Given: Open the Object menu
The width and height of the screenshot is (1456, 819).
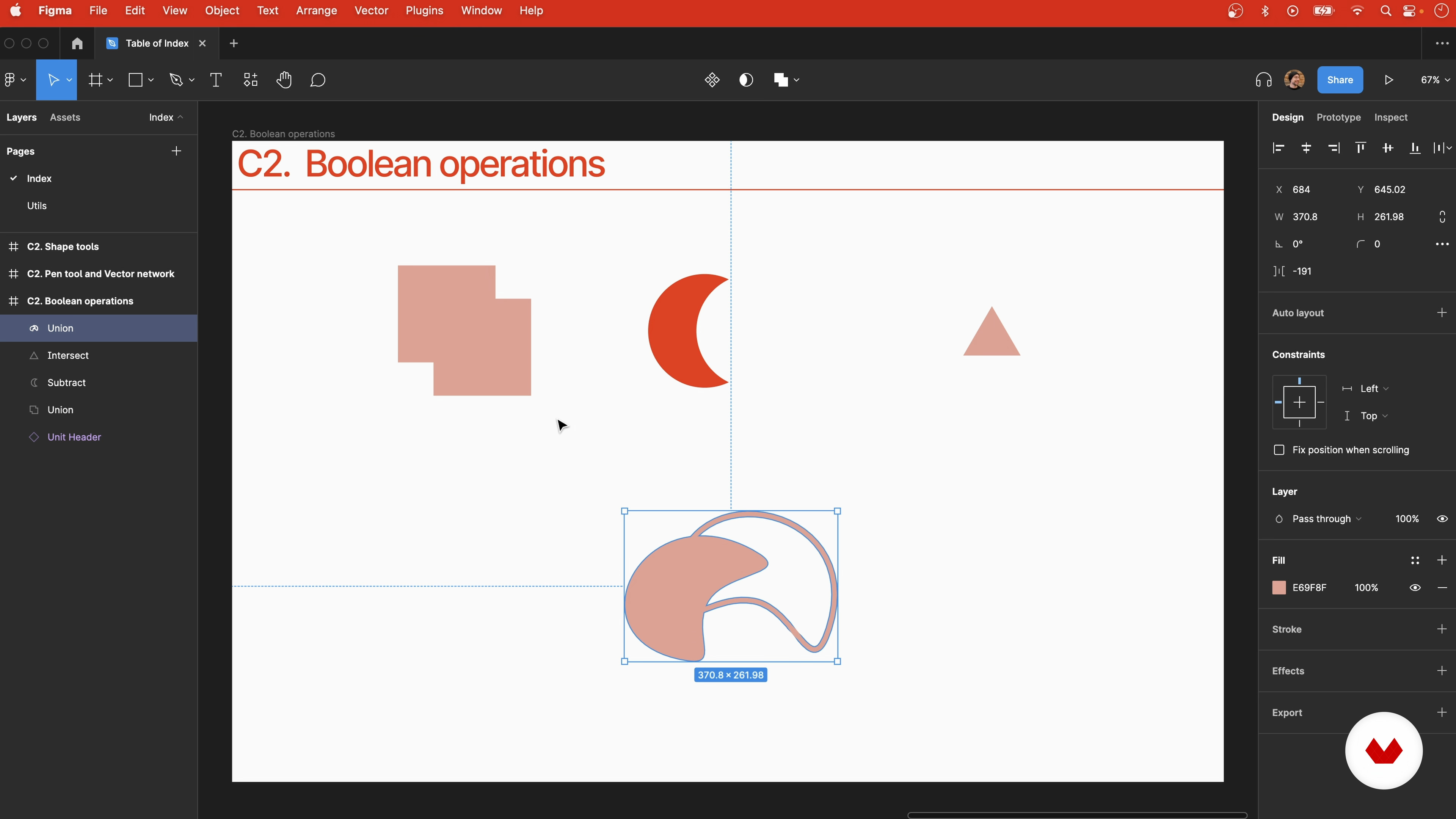Looking at the screenshot, I should tap(221, 11).
